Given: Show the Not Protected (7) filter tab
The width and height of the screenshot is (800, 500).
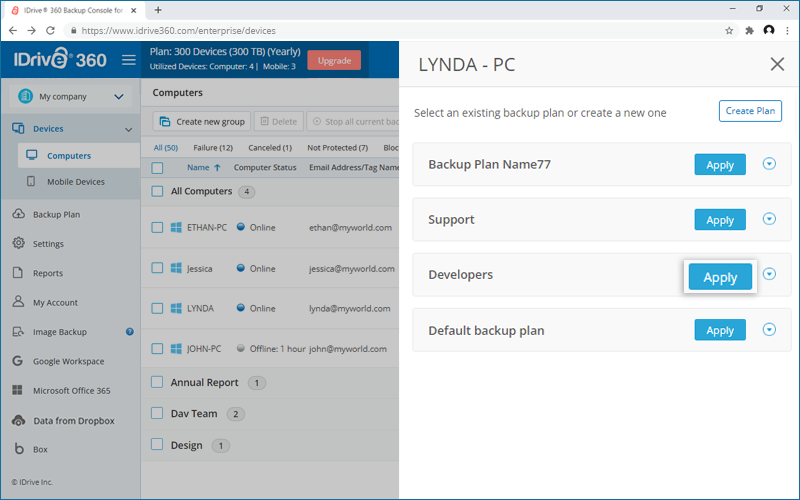Looking at the screenshot, I should point(337,147).
